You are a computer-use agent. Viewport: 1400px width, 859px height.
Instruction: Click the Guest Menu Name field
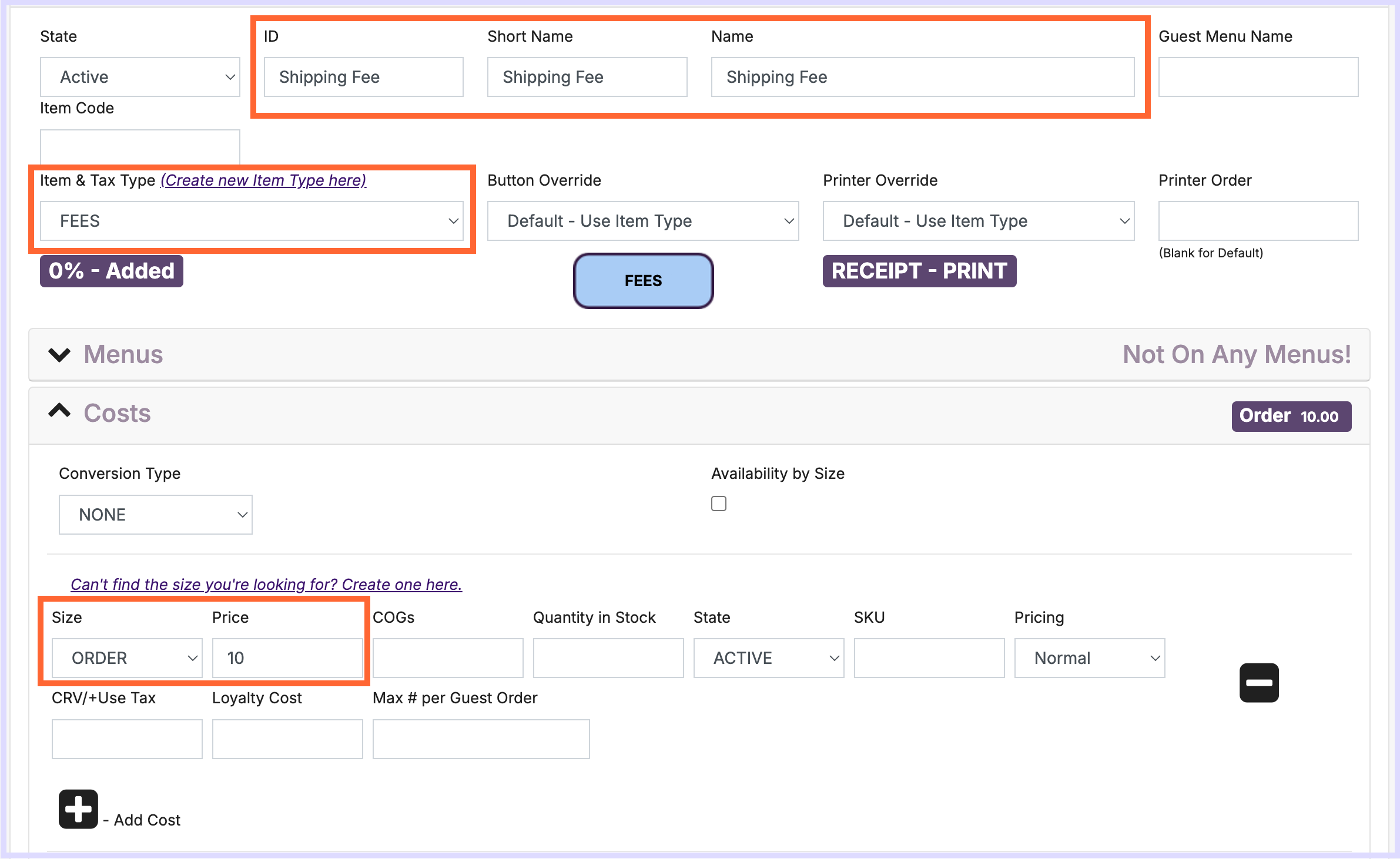click(x=1258, y=77)
